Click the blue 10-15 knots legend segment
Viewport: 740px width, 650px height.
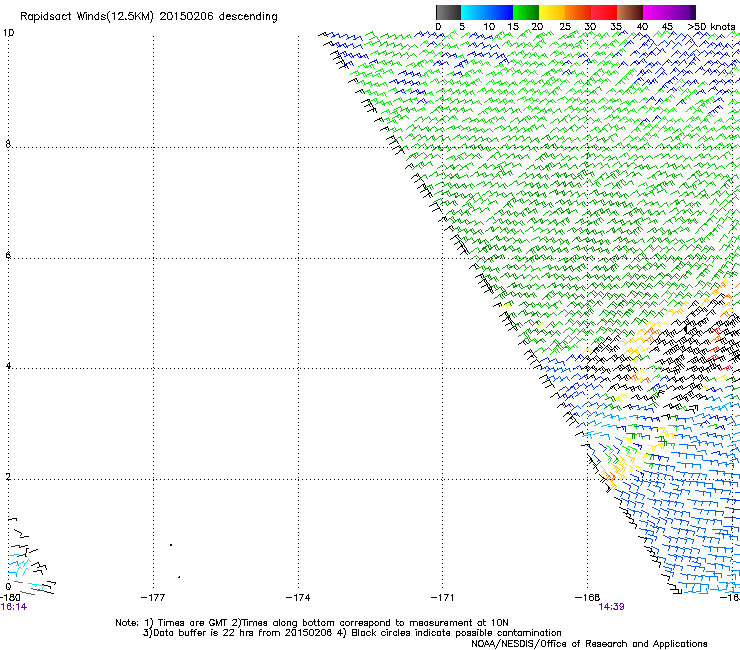point(500,12)
